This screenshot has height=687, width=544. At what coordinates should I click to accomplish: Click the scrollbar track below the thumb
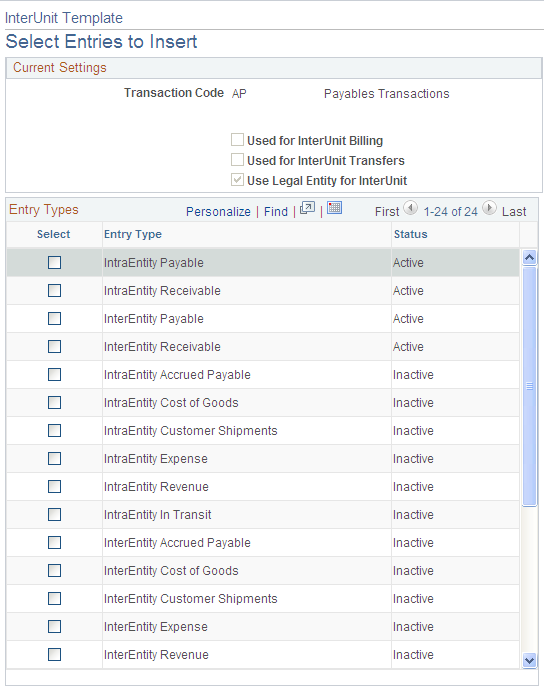(x=530, y=579)
